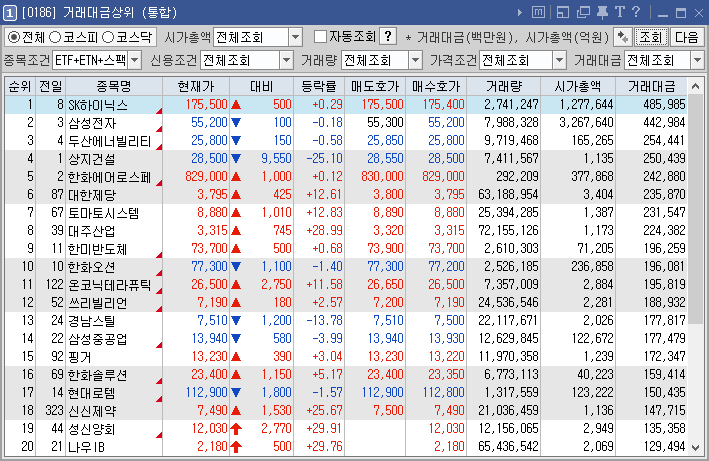
Task: Select the 토마토시스템 stock name
Action: 103,213
